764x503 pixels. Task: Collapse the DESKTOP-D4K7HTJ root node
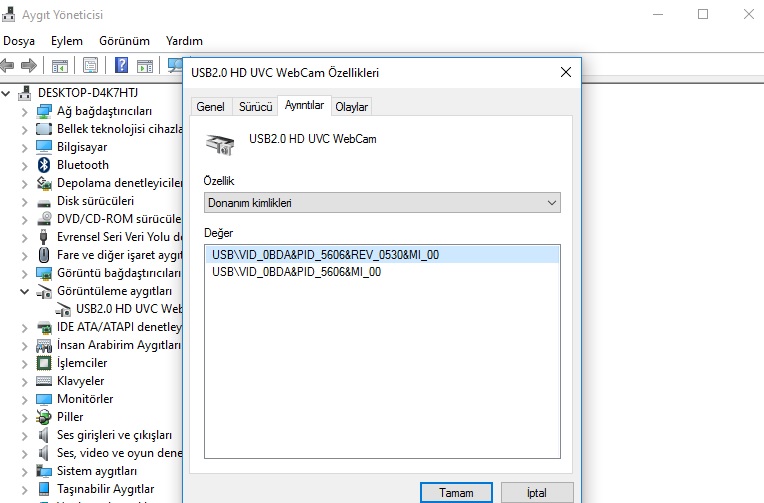click(6, 93)
